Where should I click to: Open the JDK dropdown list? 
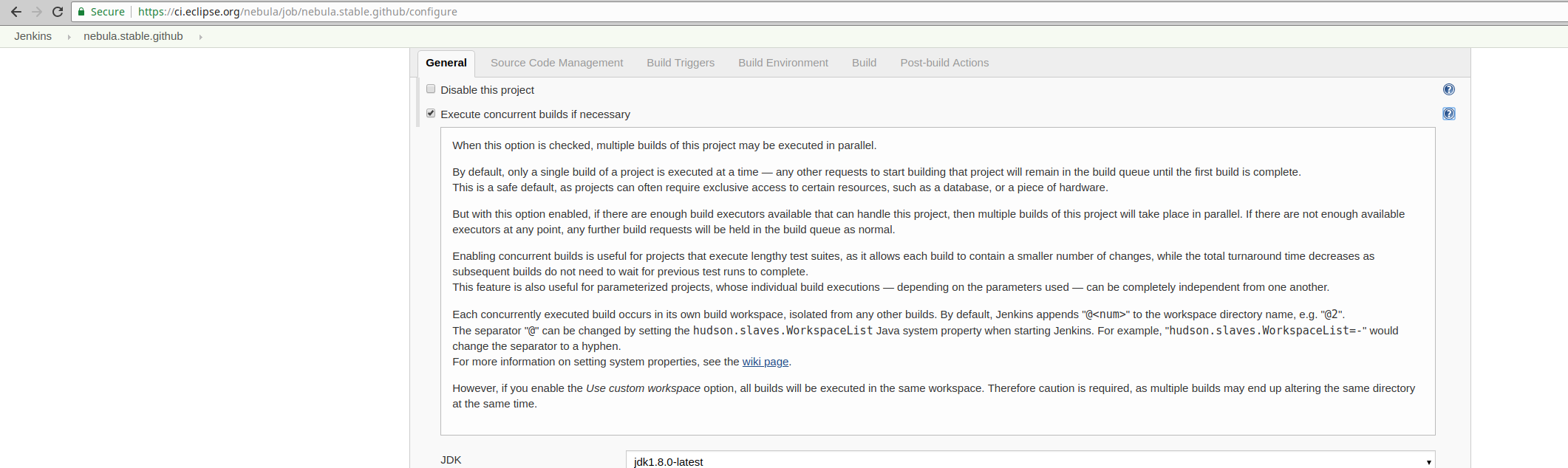coord(1030,461)
